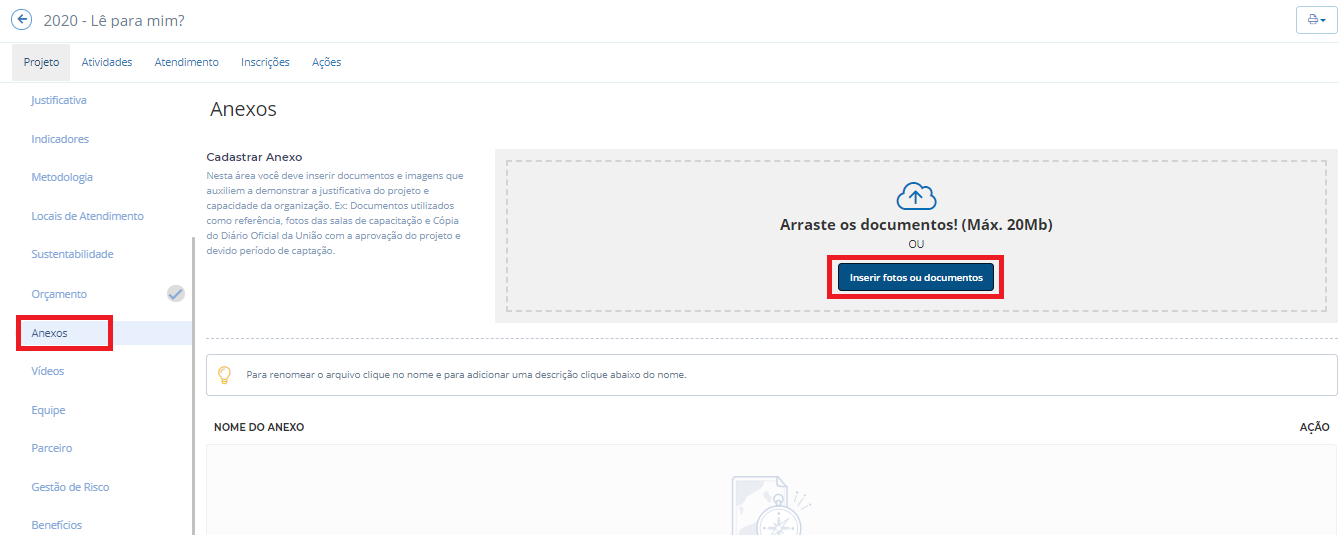This screenshot has height=535, width=1339.
Task: Open Justificativa in the sidebar
Action: click(x=59, y=100)
